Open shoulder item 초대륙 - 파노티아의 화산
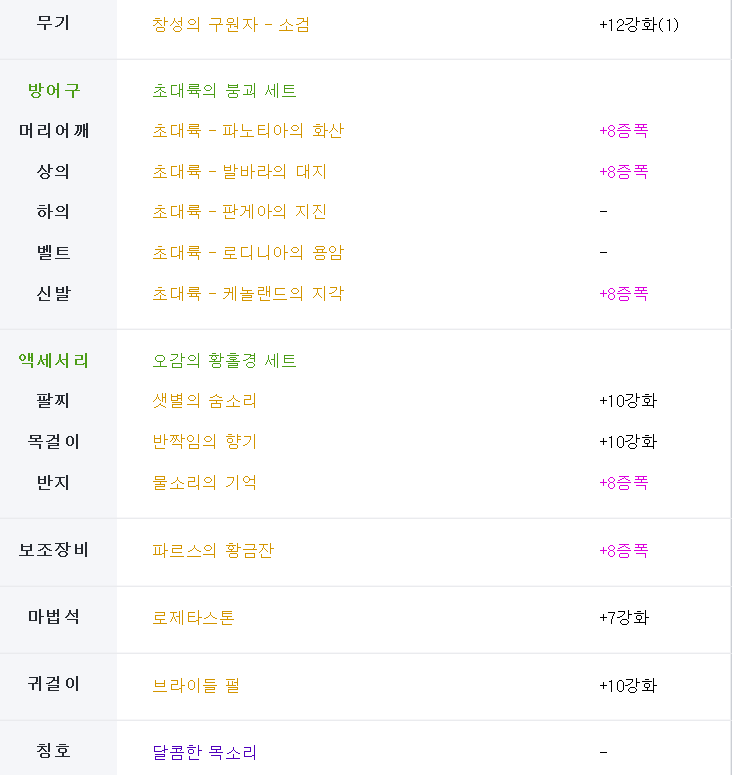This screenshot has width=736, height=775. [x=248, y=130]
